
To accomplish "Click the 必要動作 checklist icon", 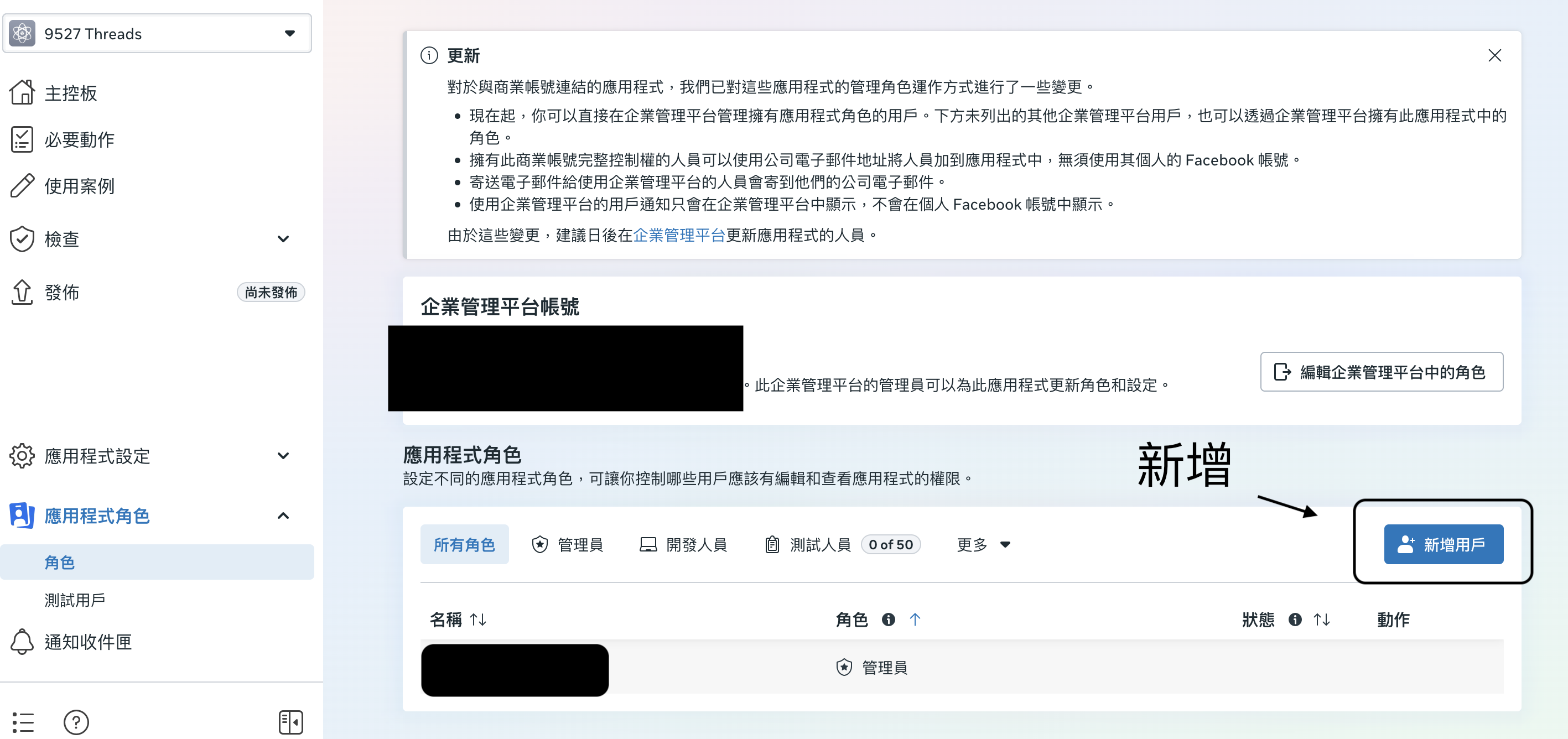I will point(23,139).
